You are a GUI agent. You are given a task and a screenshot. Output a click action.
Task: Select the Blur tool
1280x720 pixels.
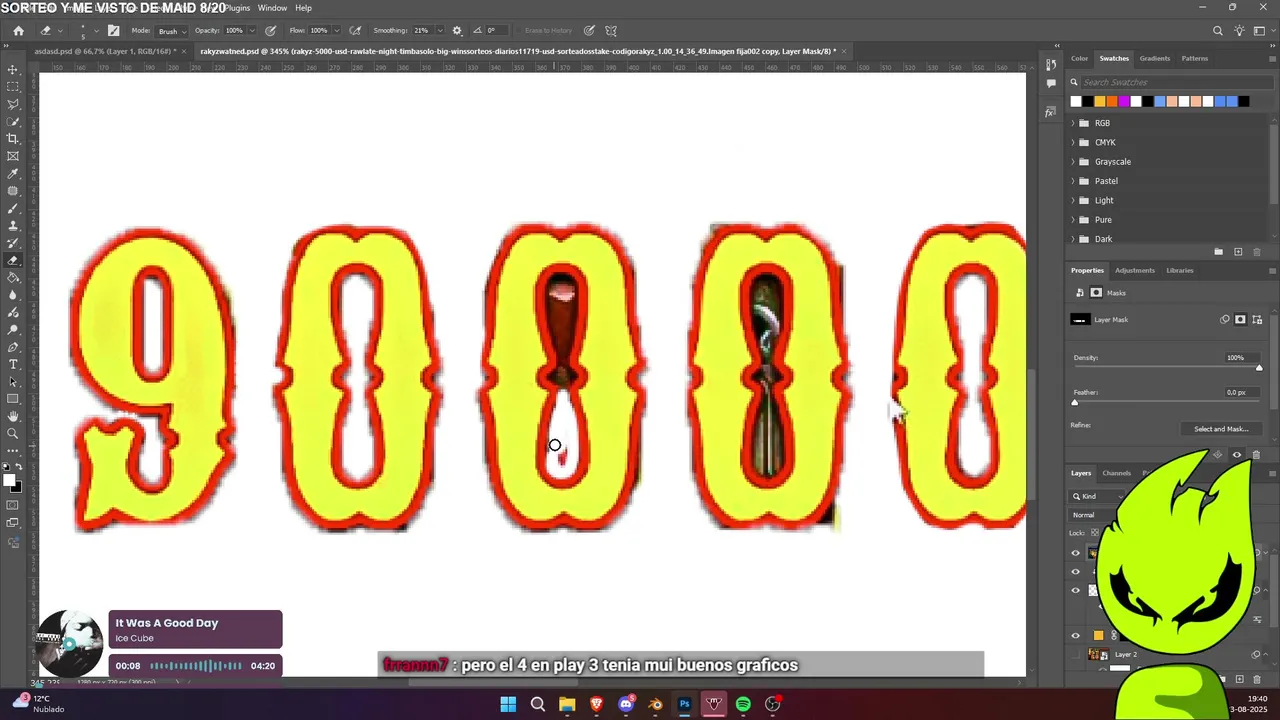[13, 295]
